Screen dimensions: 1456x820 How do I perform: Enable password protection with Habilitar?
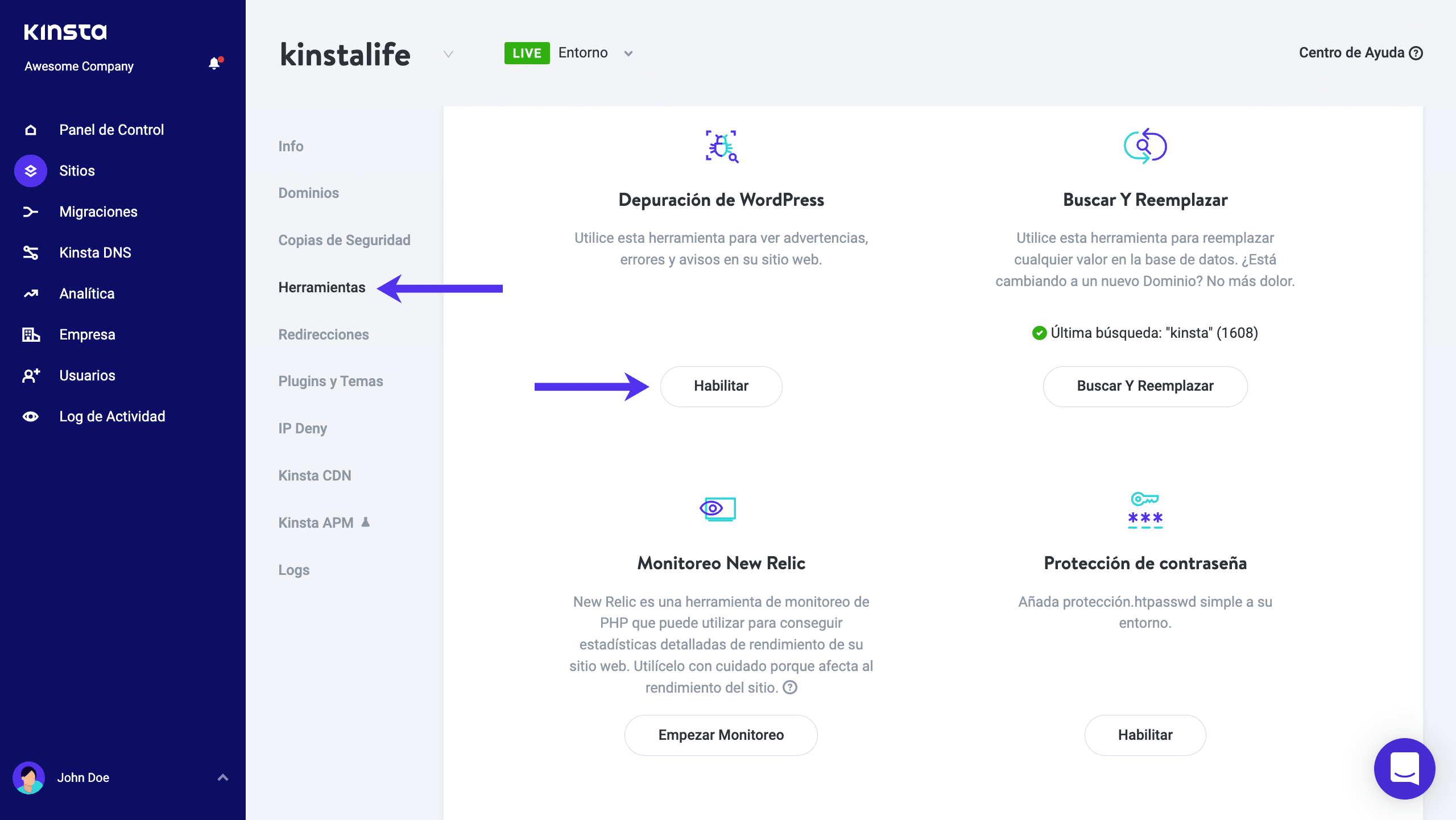pos(1145,735)
